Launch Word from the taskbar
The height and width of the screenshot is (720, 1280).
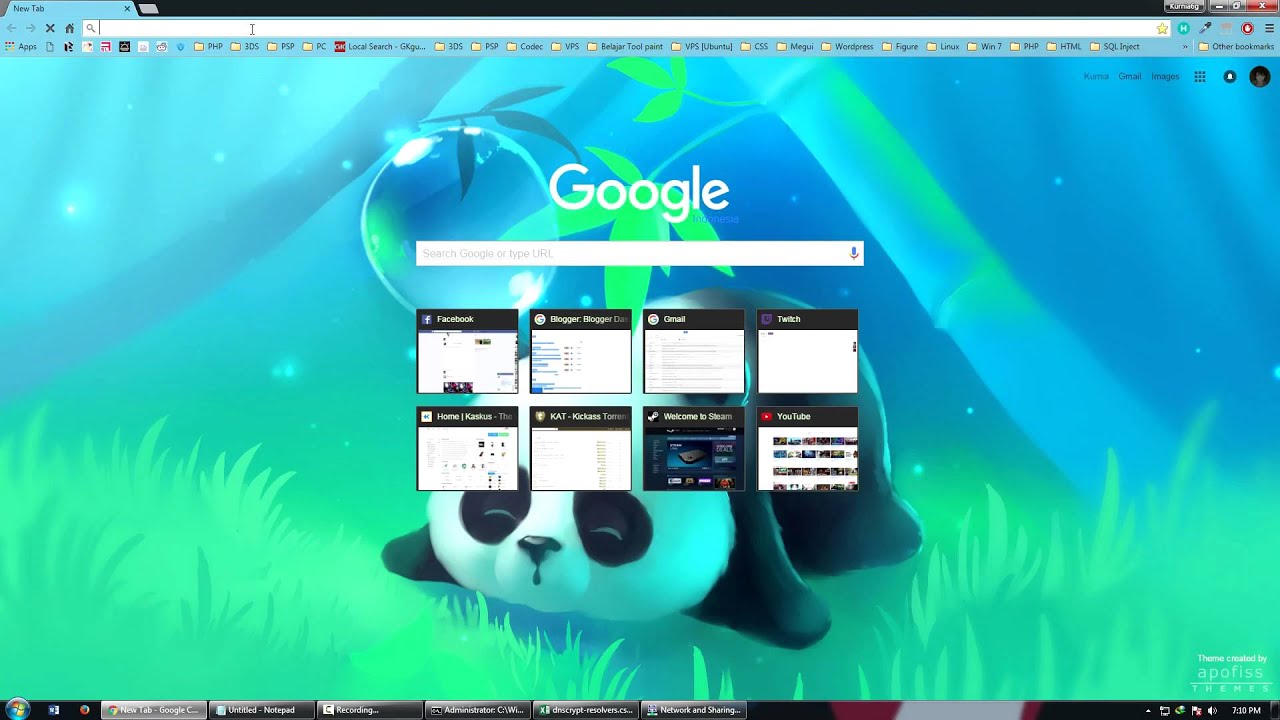pyautogui.click(x=54, y=710)
